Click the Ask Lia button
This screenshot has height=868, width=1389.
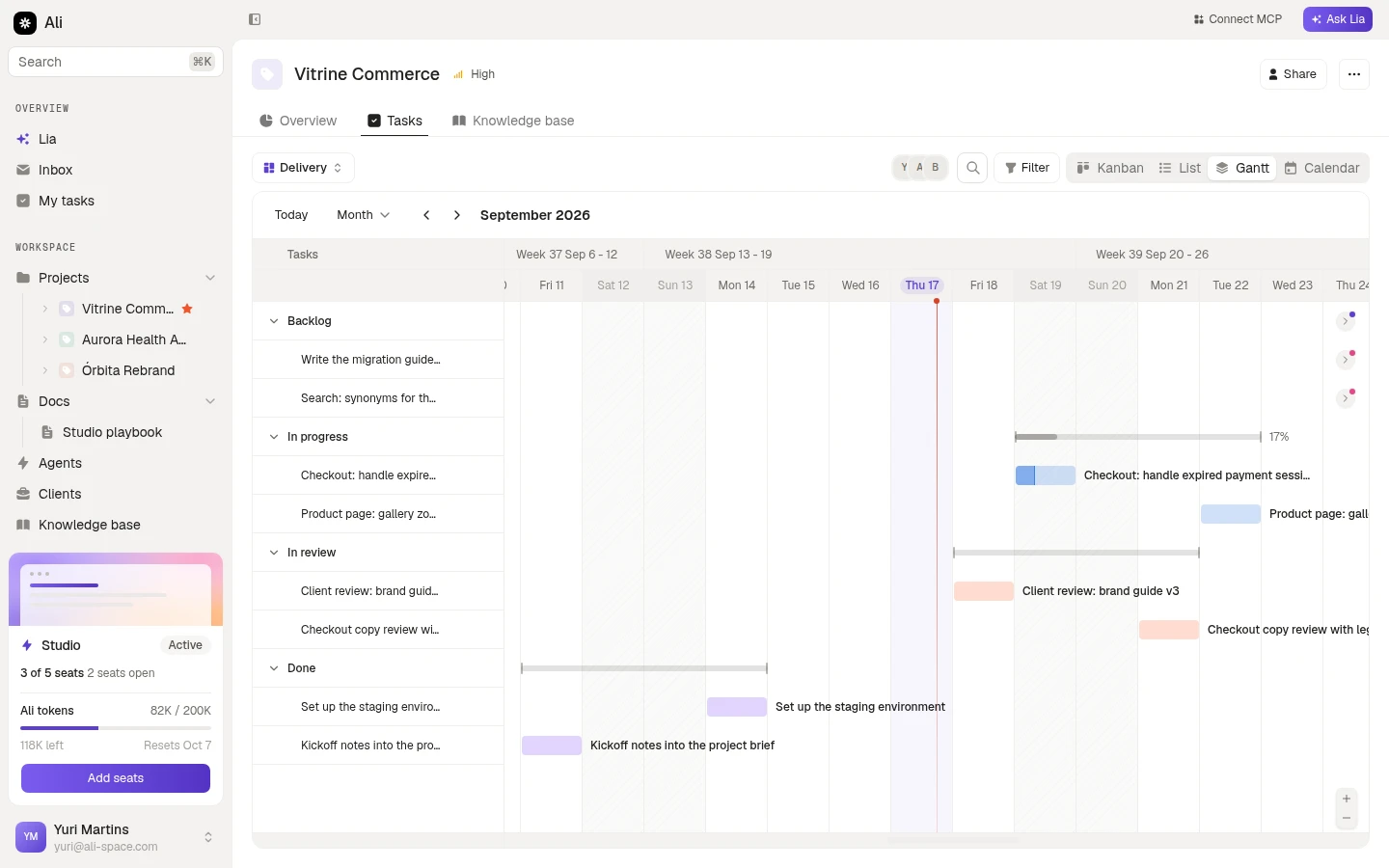[x=1338, y=19]
